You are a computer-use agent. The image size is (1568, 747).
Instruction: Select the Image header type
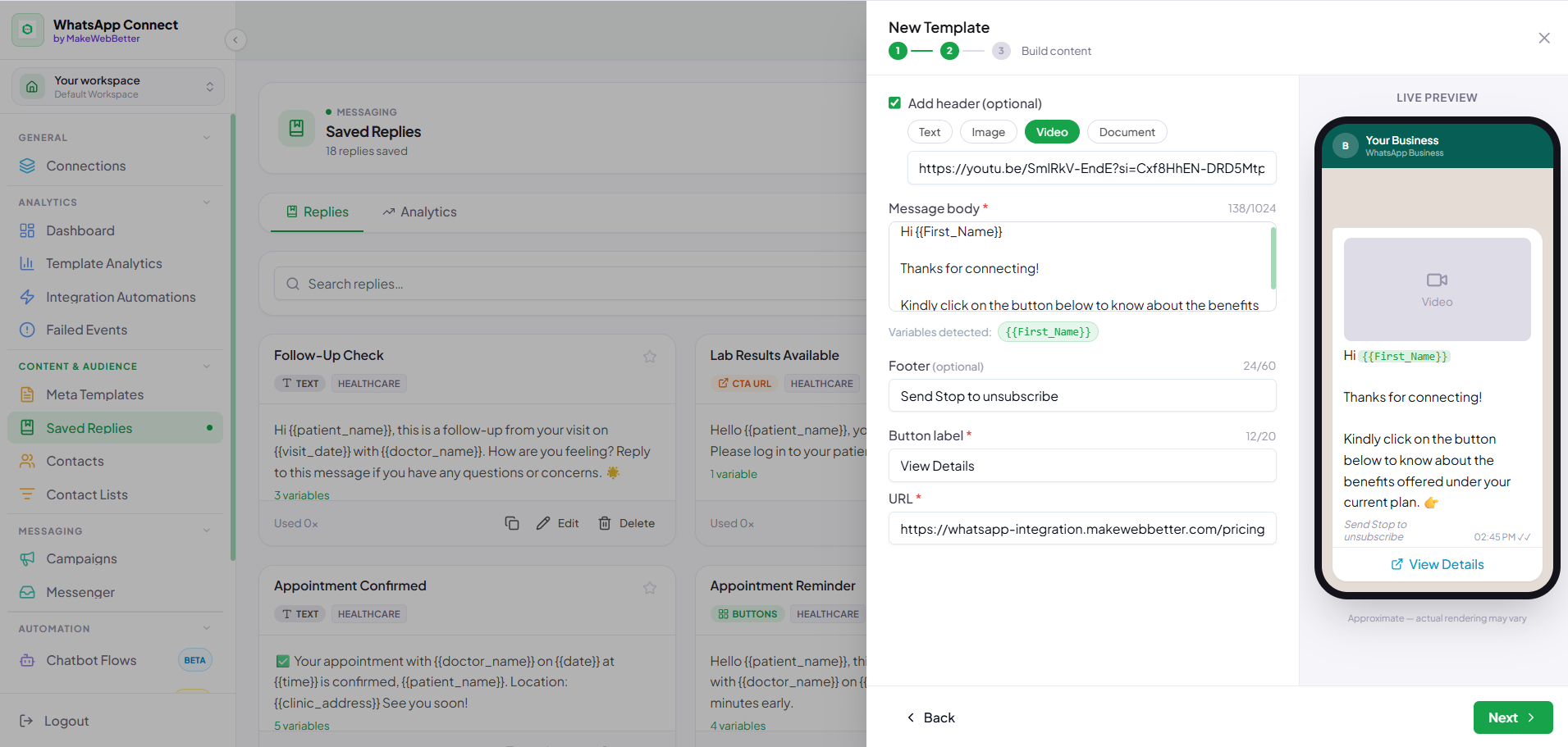click(x=988, y=132)
